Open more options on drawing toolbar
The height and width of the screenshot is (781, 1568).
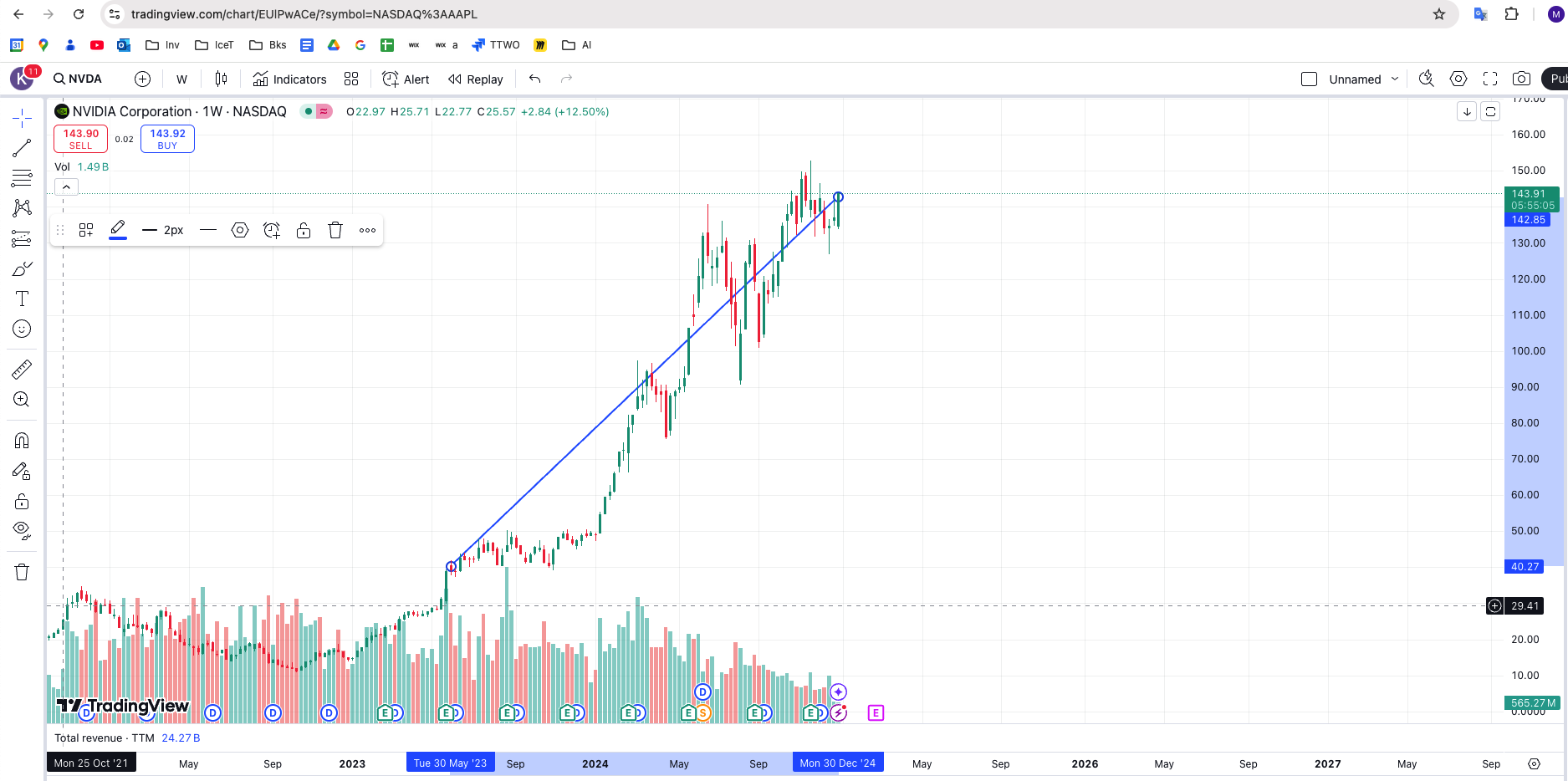[x=368, y=230]
